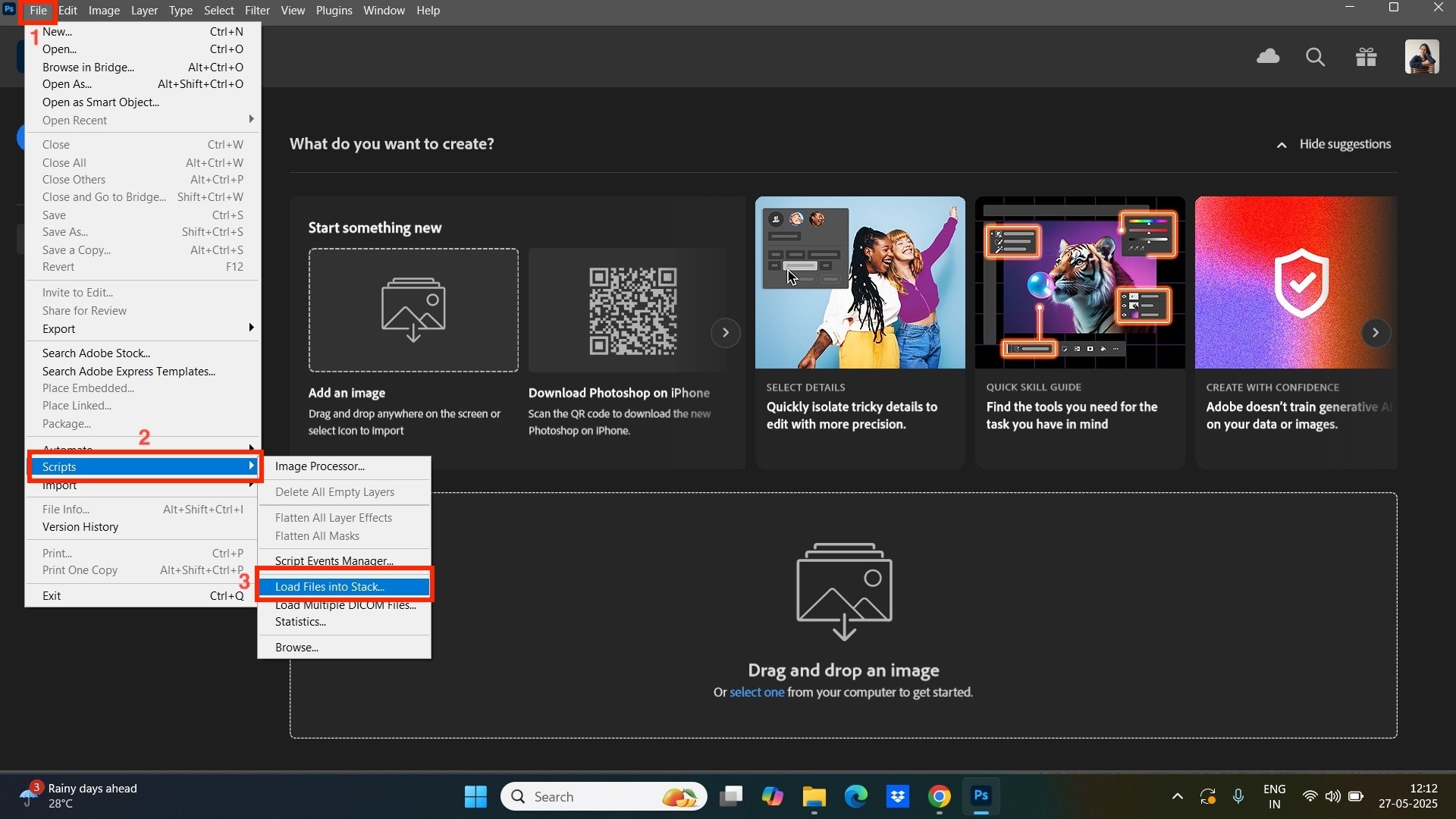Viewport: 1456px width, 819px height.
Task: Choose Open As from the File menu
Action: coord(144,84)
